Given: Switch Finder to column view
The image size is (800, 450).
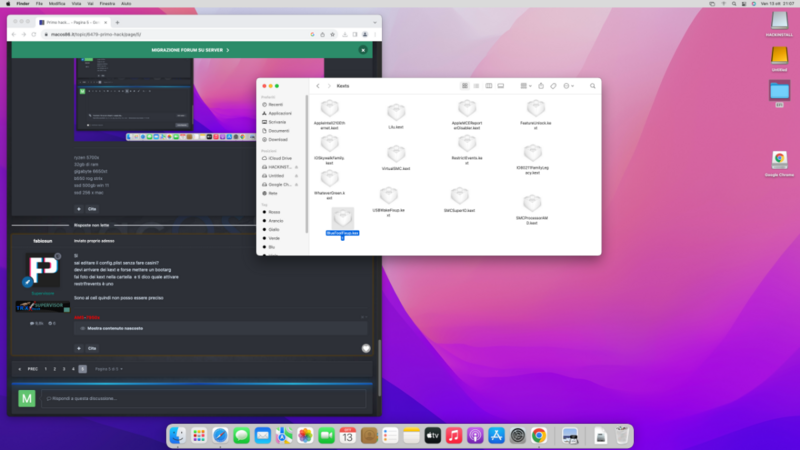Looking at the screenshot, I should (x=489, y=86).
